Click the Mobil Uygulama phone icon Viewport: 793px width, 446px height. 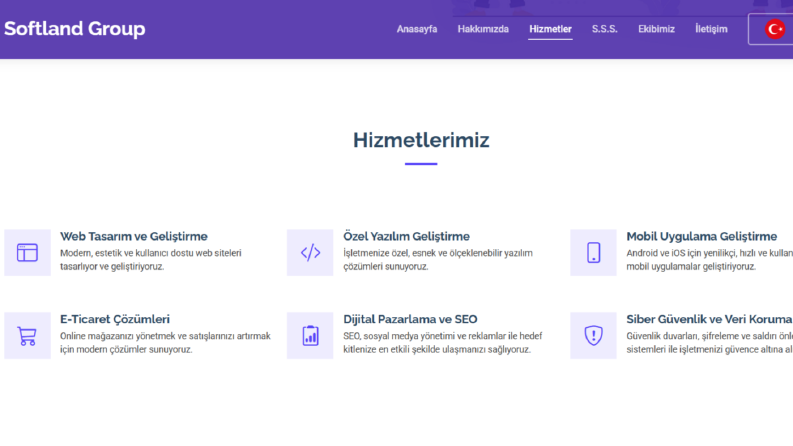coord(593,252)
